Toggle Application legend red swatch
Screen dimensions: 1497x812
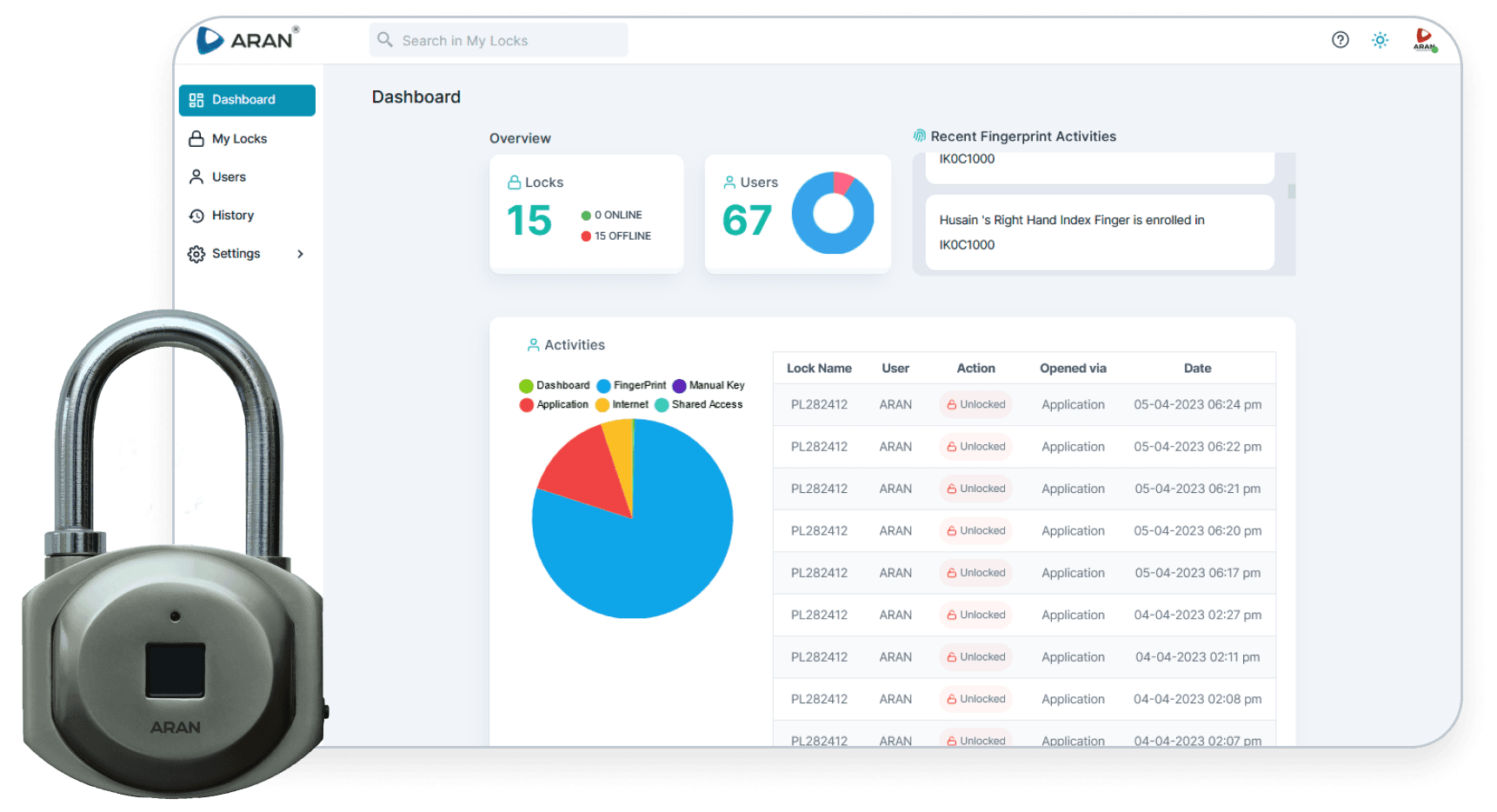tap(526, 405)
